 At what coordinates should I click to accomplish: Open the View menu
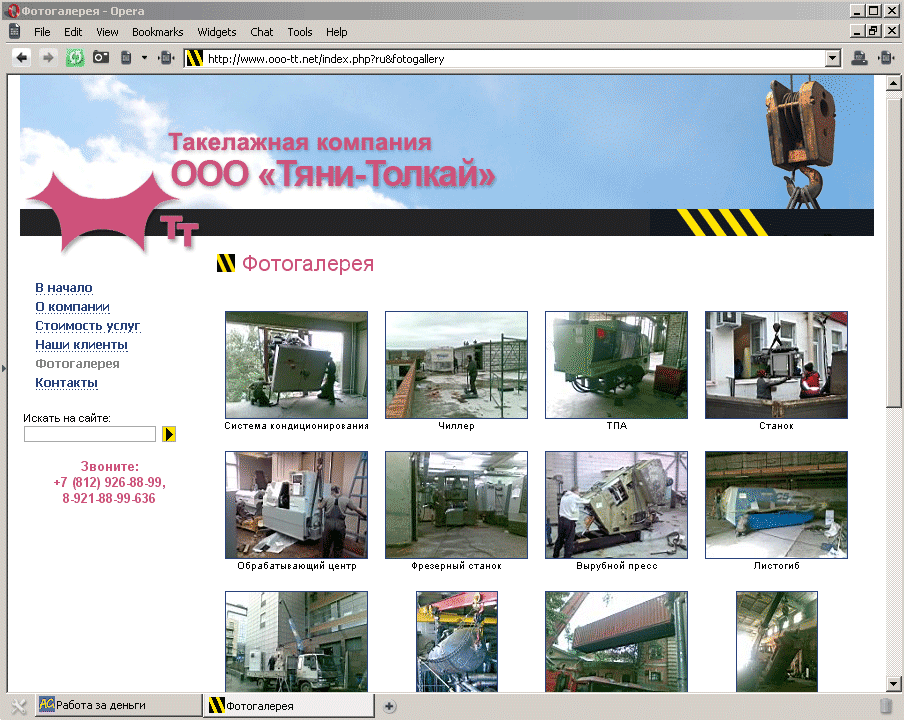(107, 32)
